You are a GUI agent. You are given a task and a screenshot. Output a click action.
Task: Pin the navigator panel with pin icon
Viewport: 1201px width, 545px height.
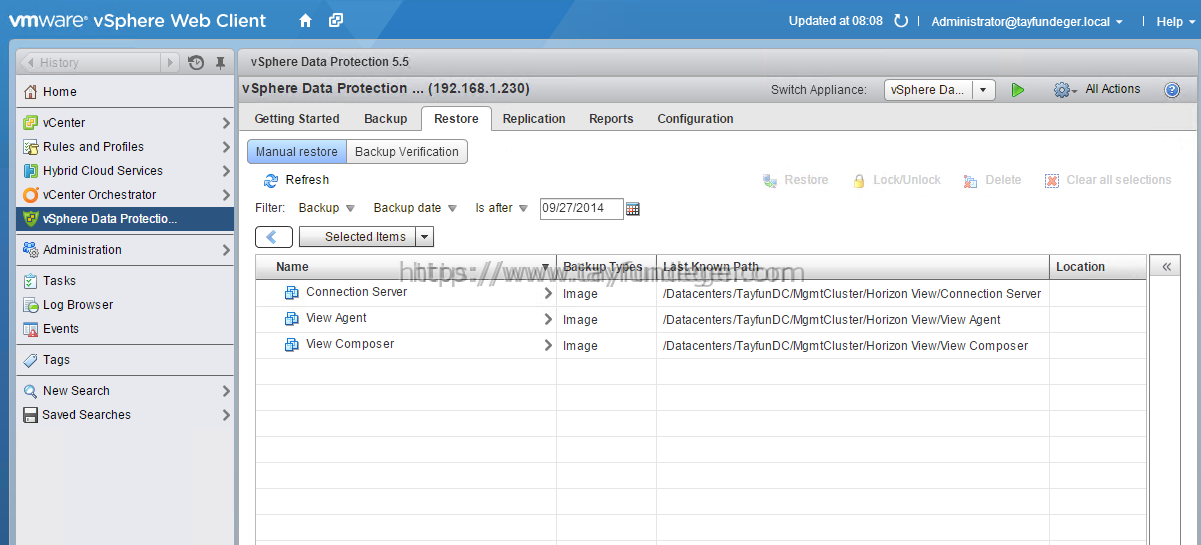tap(220, 62)
